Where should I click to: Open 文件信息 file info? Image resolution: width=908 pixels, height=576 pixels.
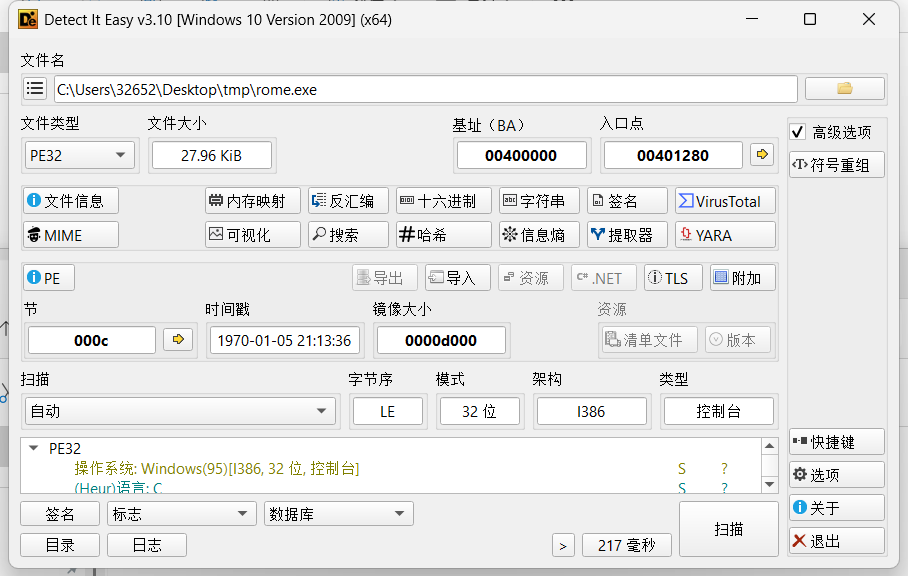point(71,201)
